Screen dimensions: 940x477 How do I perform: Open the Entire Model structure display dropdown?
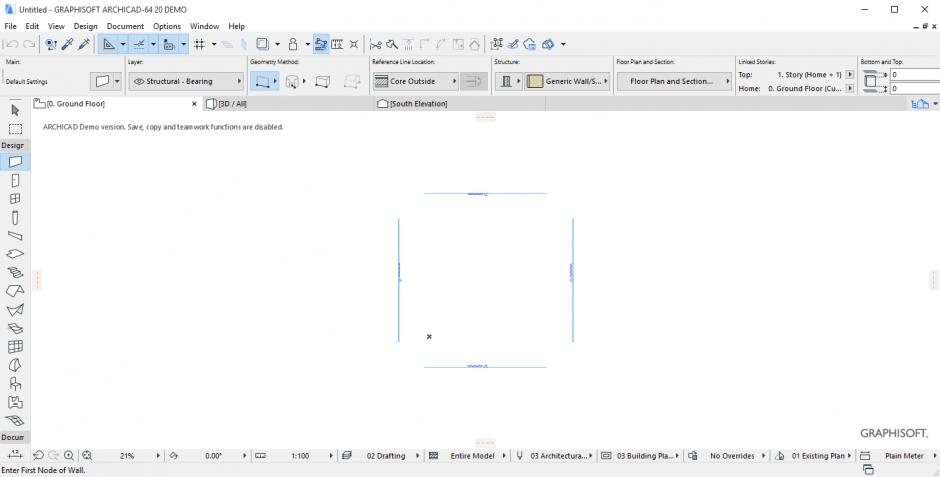point(472,455)
